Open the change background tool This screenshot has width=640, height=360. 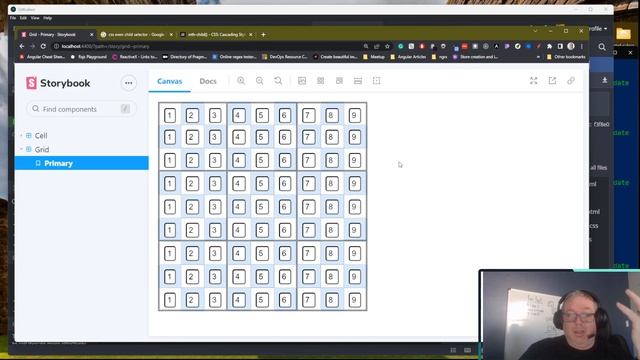(x=302, y=81)
